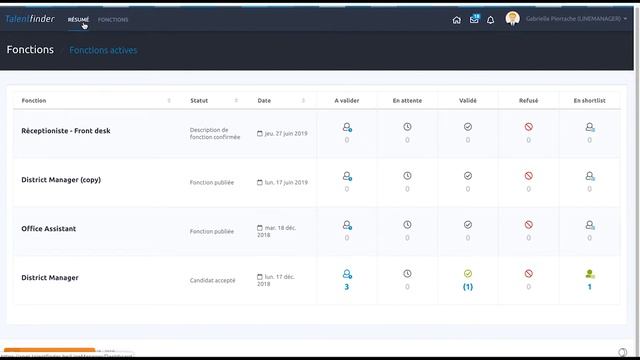Select the RÉSUMÉ menu item
Screen dimensions: 640x360
pos(78,20)
